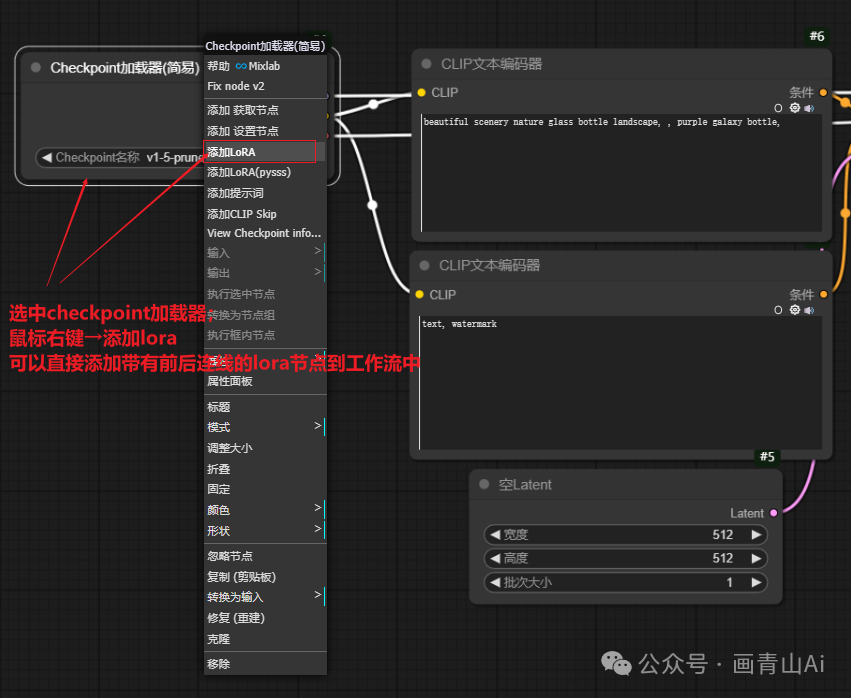Click the 批次大小 1 value field

(625, 582)
